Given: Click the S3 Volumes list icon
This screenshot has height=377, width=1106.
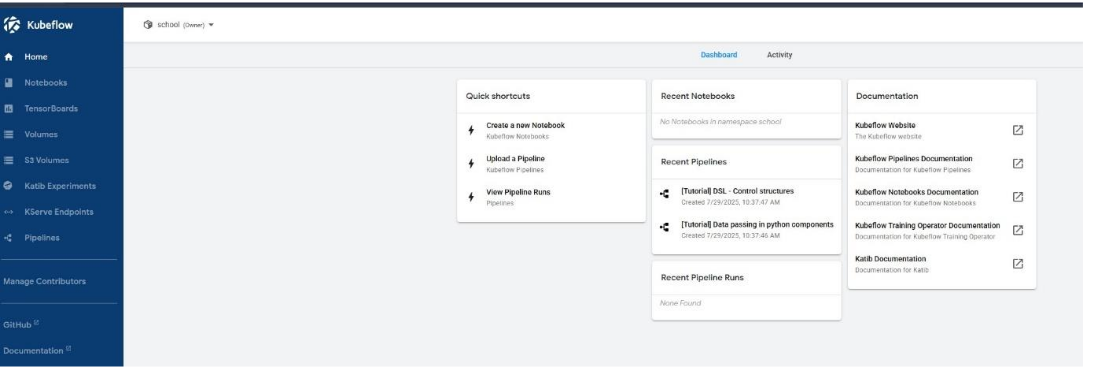Looking at the screenshot, I should coord(8,160).
